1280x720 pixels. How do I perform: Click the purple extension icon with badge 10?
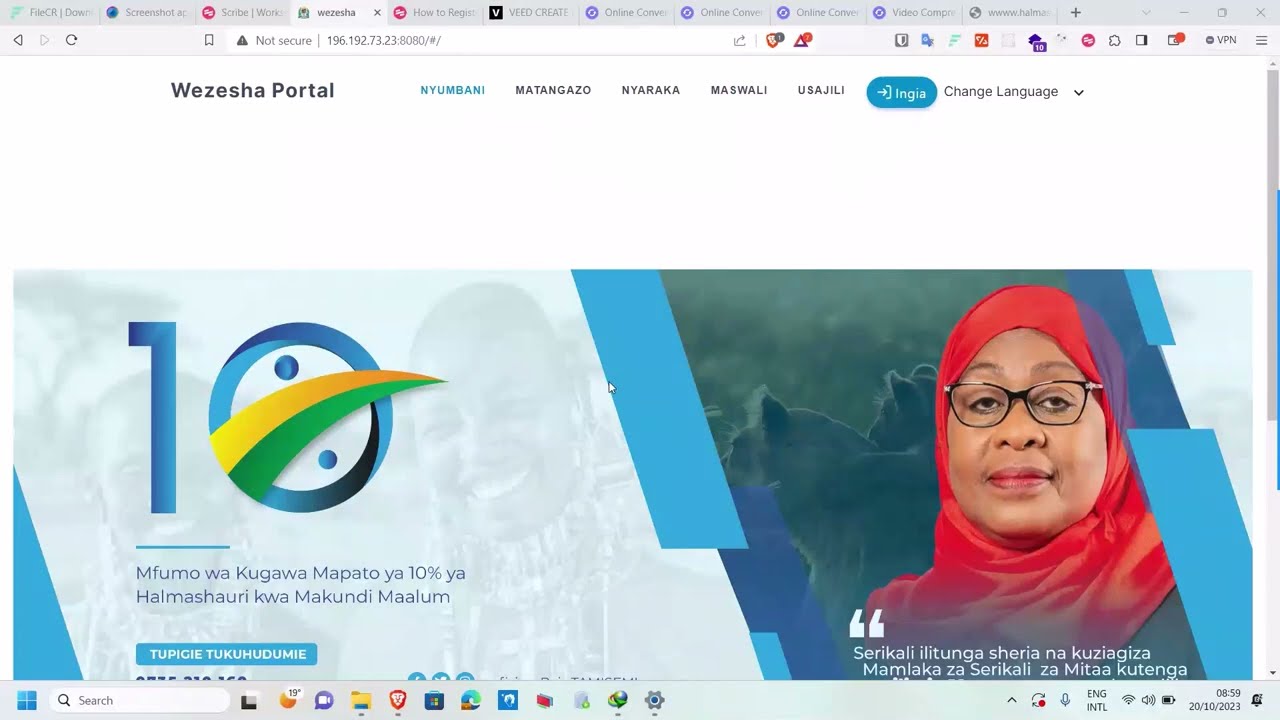tap(1036, 41)
